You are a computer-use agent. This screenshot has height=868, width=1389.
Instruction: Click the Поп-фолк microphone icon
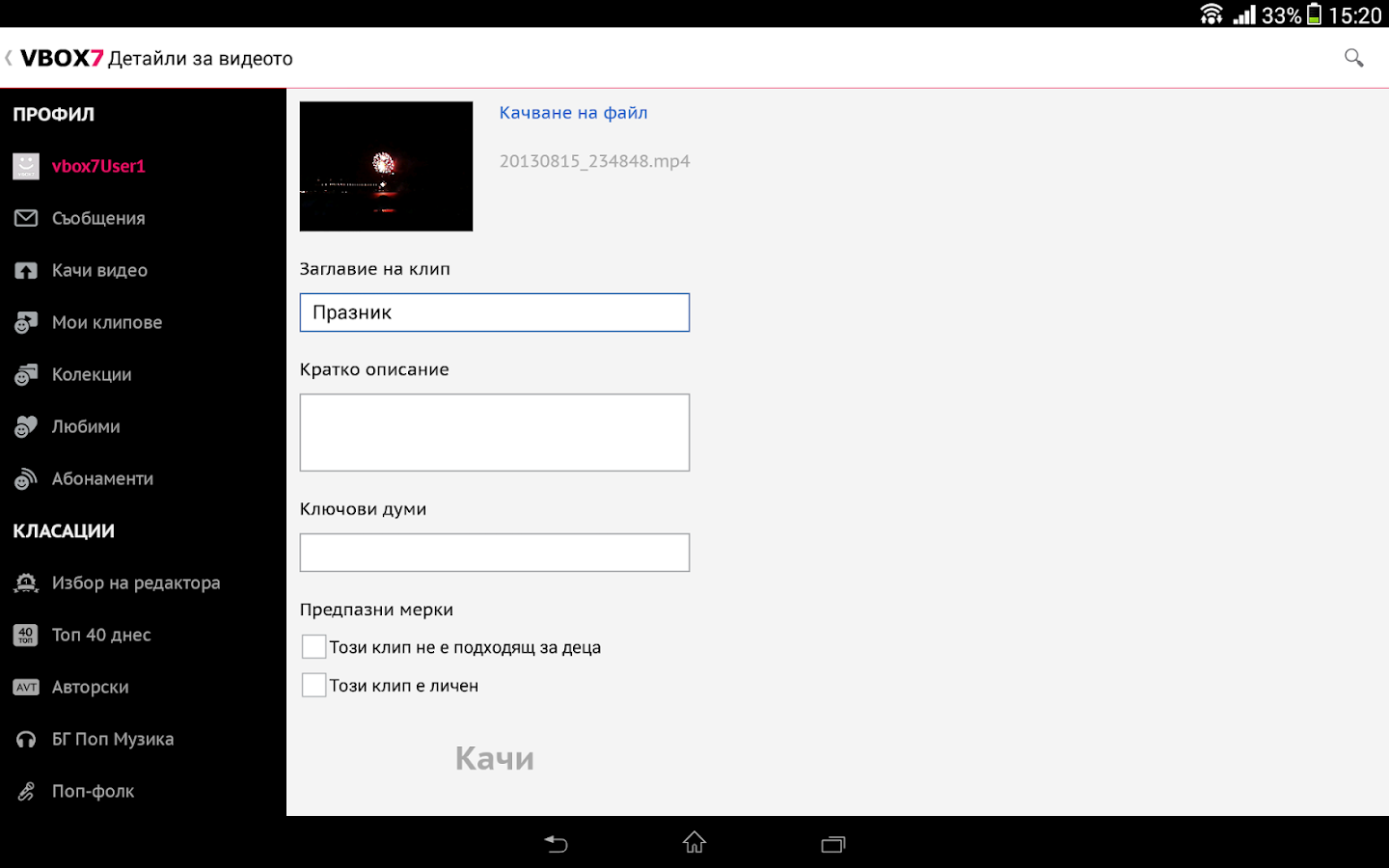[x=25, y=791]
